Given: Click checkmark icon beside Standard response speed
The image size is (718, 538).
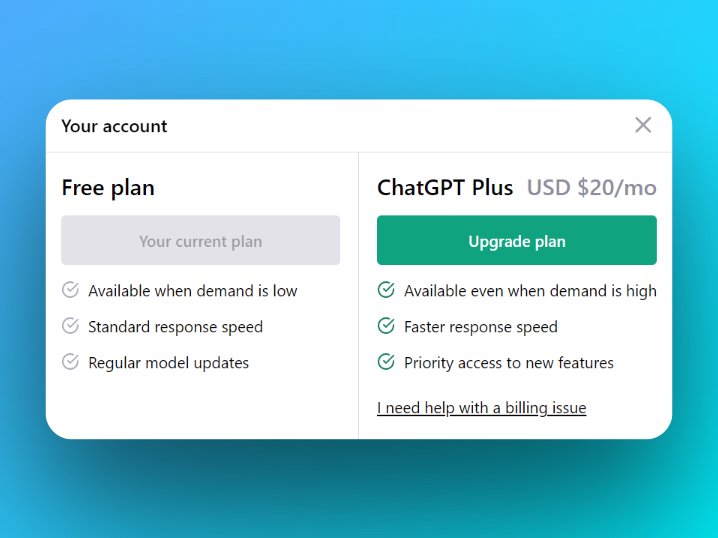Looking at the screenshot, I should (70, 326).
